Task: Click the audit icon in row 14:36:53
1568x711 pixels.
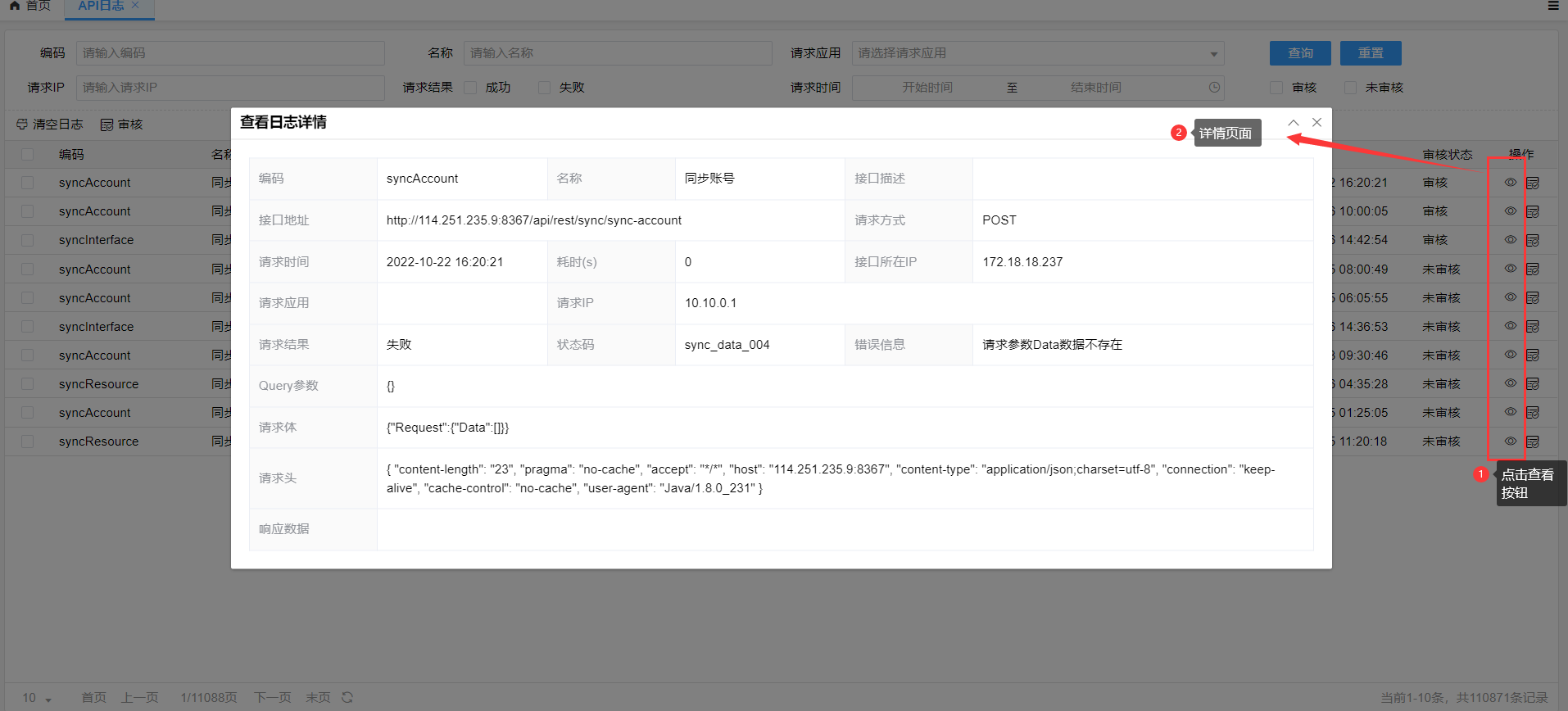Action: [x=1533, y=326]
